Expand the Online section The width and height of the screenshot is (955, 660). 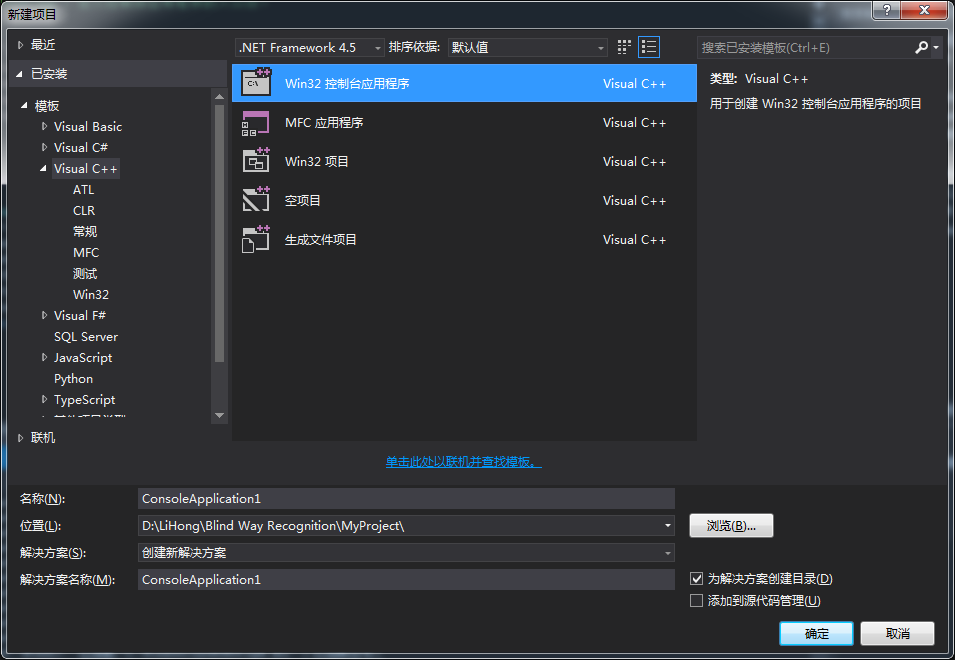point(21,438)
